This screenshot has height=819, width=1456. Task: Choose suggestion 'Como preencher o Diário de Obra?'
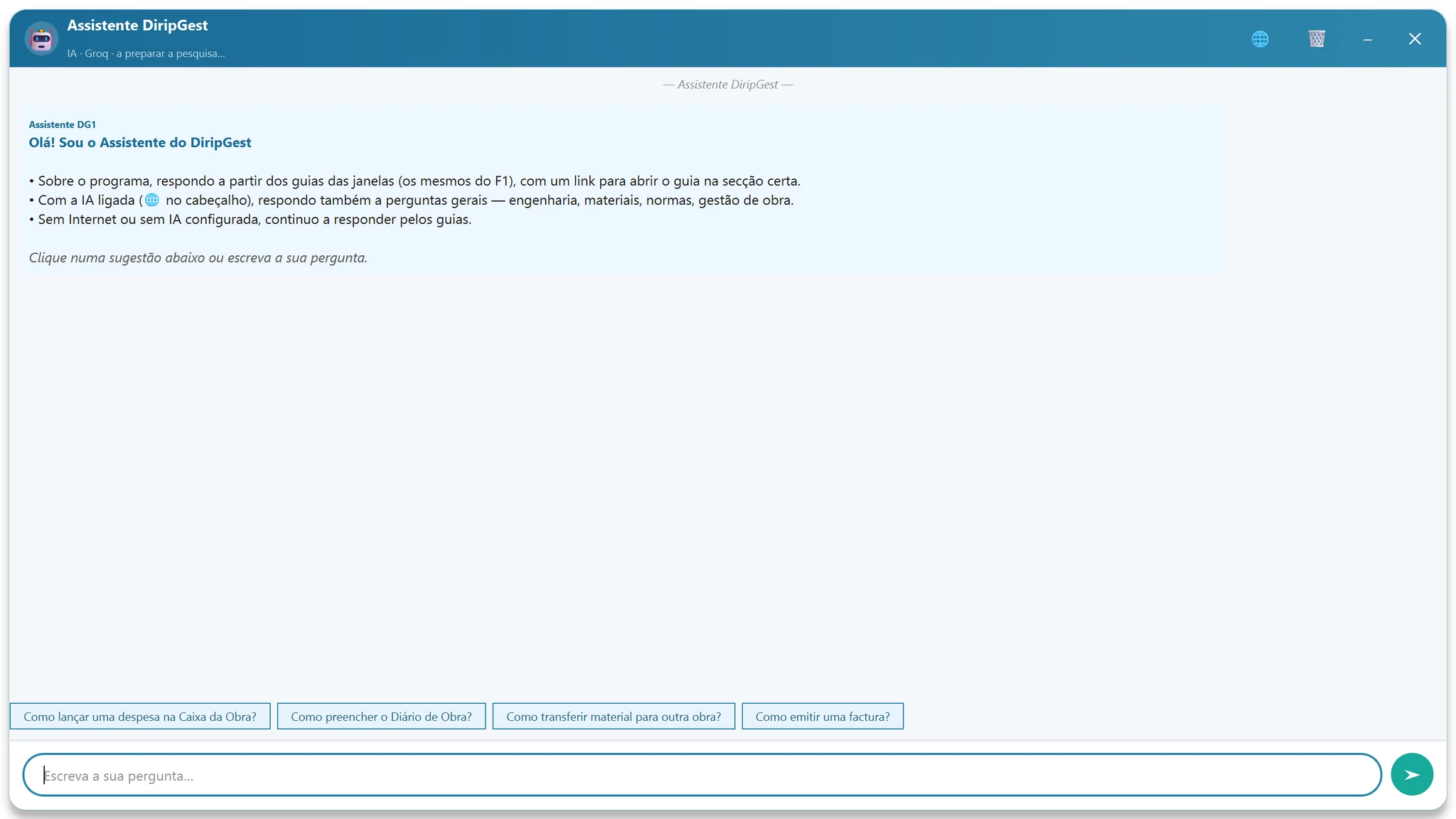coord(381,717)
